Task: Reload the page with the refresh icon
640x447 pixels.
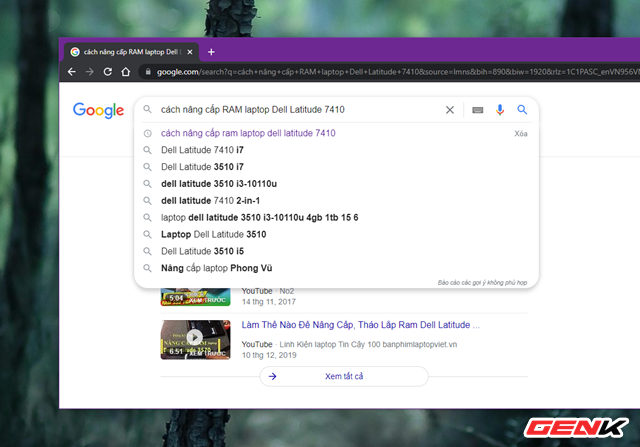Action: pos(108,72)
